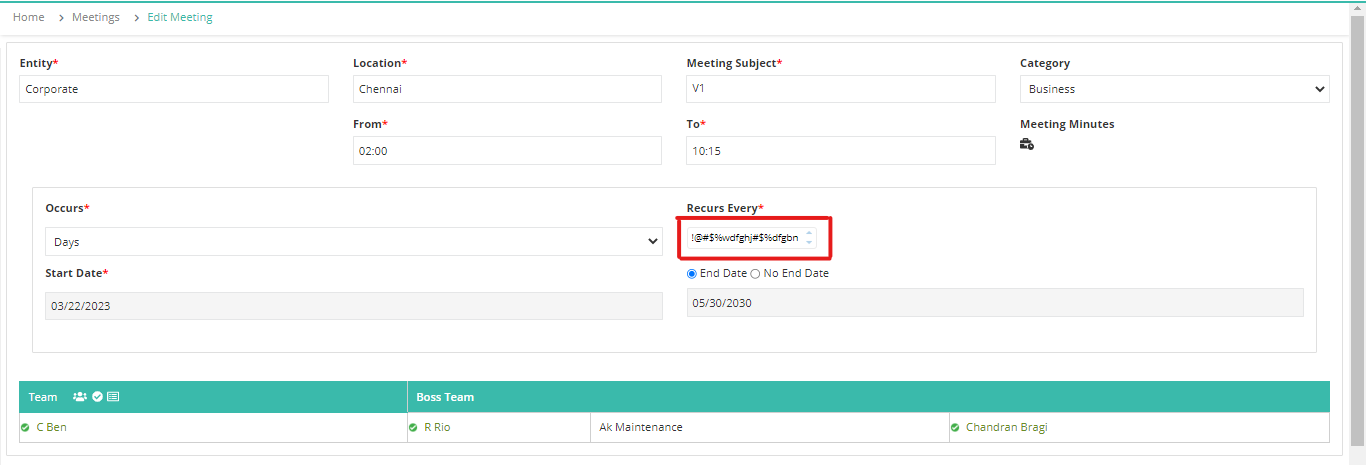Click the Start Date field 03/22/2023
Viewport: 1366px width, 465px height.
[354, 306]
